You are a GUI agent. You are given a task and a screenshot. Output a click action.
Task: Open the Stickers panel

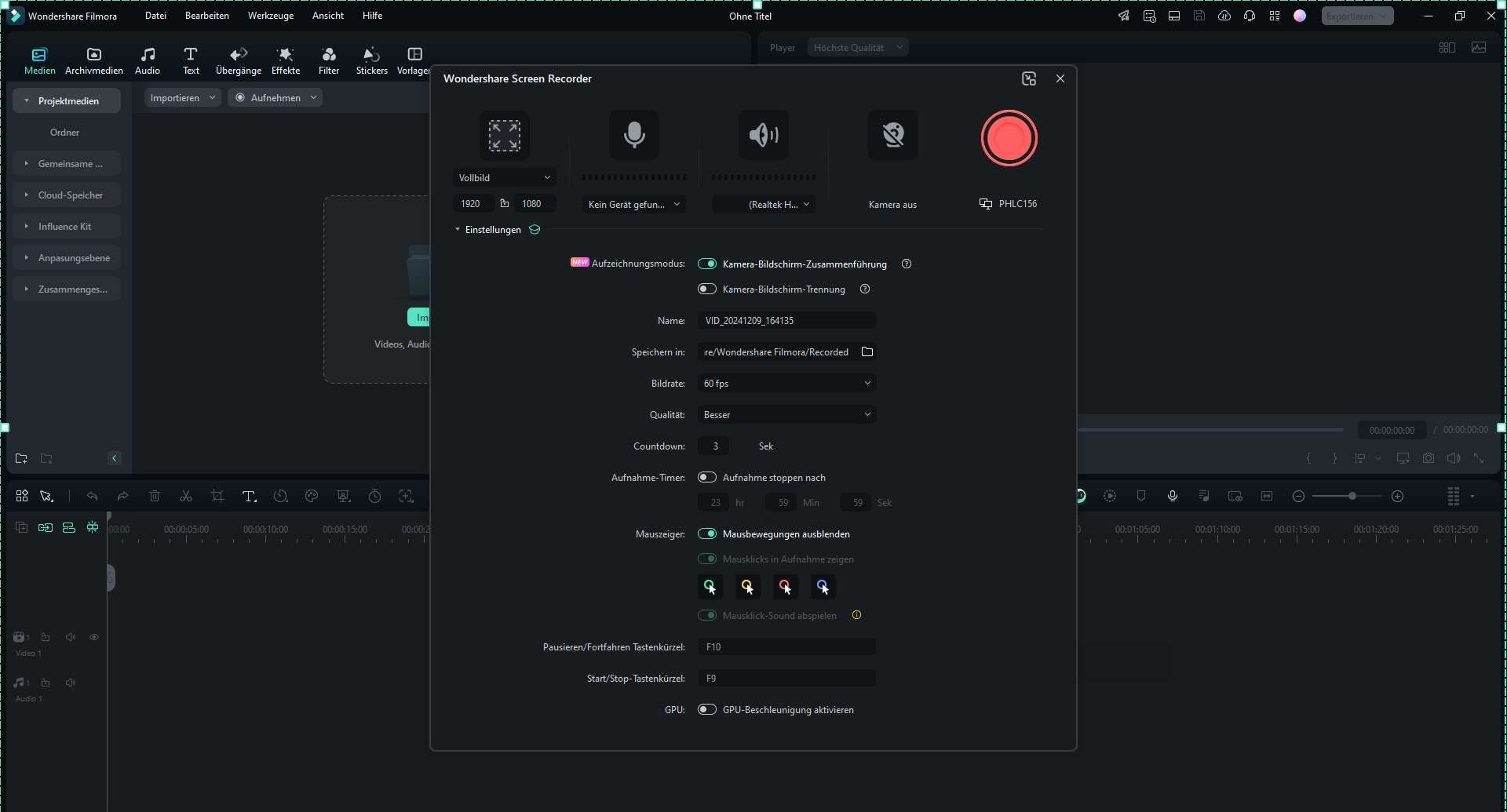372,61
